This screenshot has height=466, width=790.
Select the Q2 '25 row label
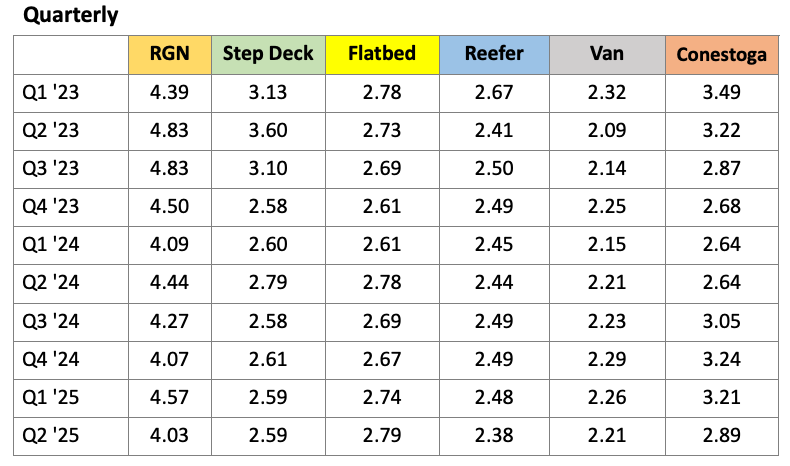pos(50,436)
